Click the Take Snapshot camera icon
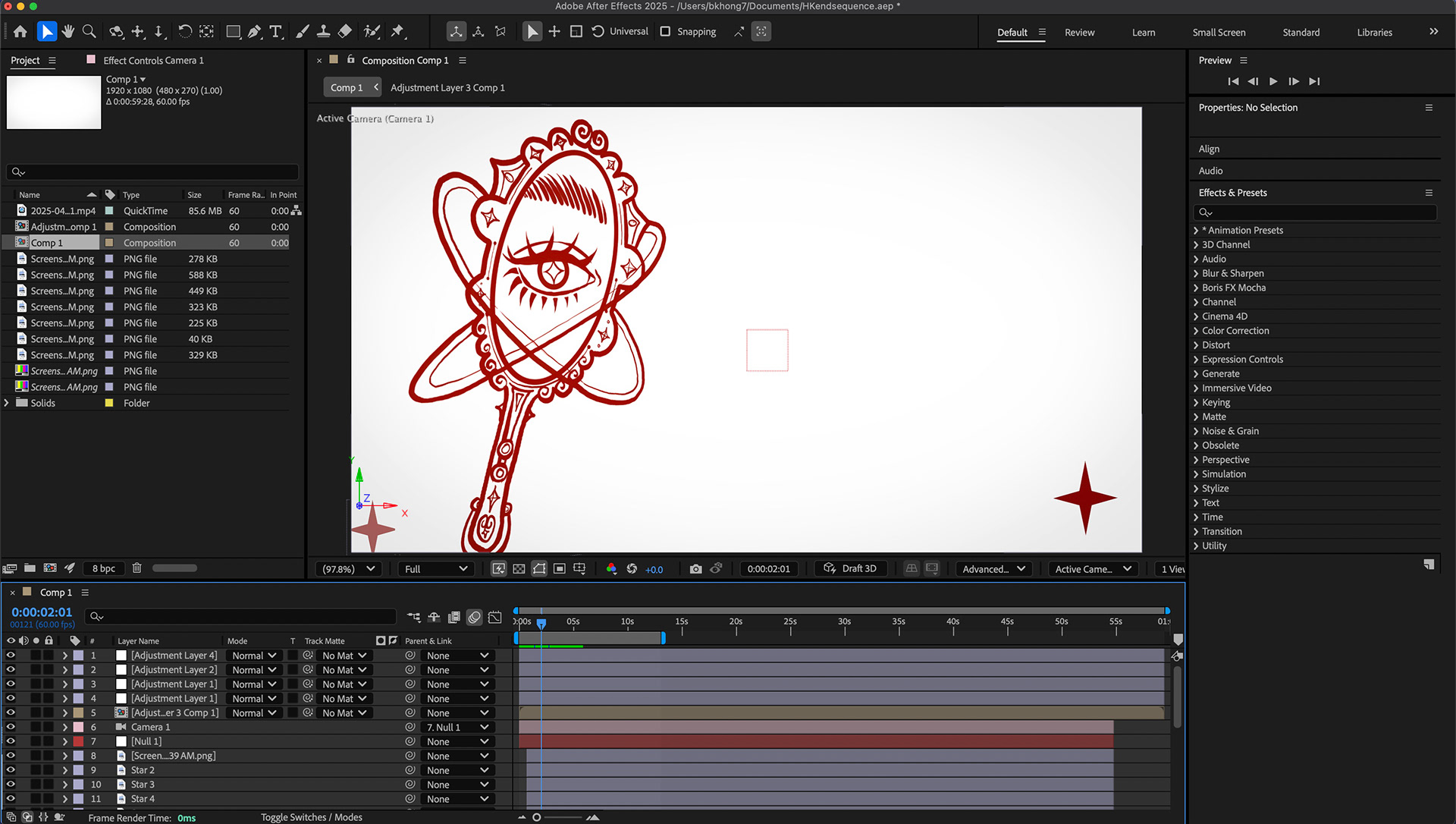Viewport: 1456px width, 824px height. (x=695, y=568)
